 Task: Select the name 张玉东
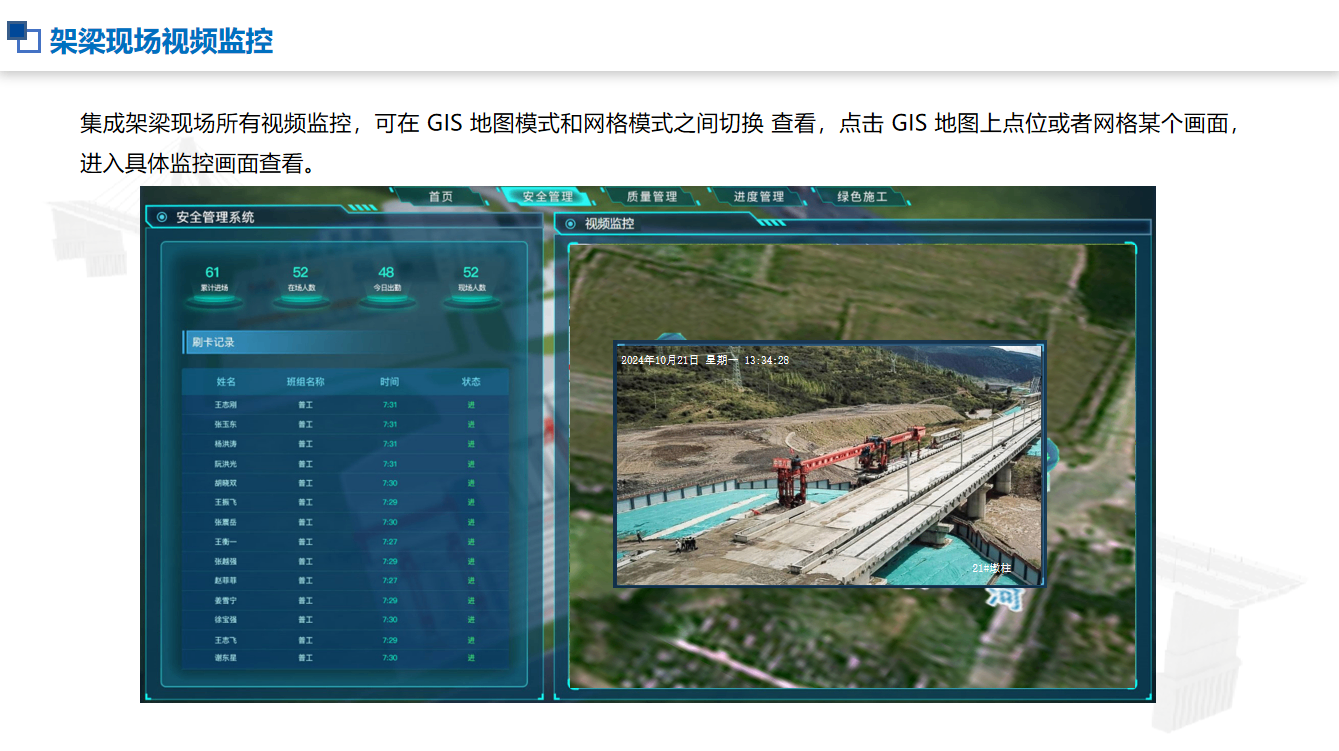coord(226,424)
